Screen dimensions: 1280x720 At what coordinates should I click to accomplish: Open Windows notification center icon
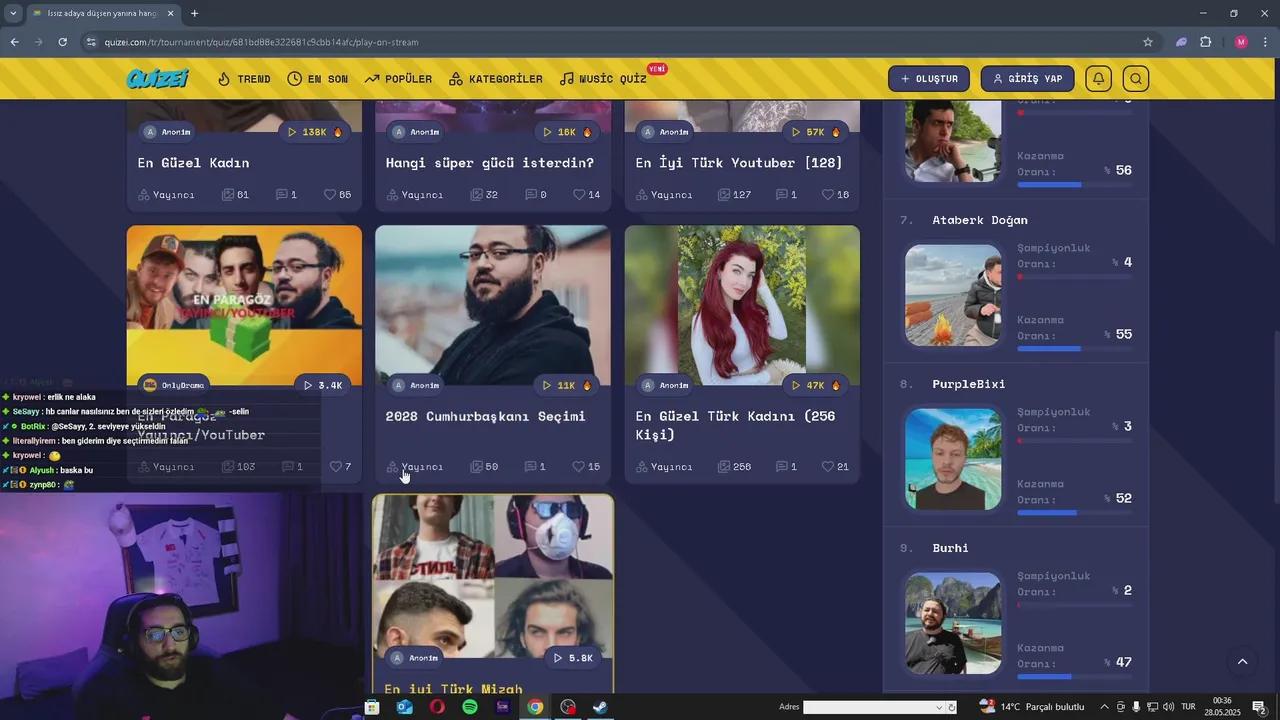tap(1259, 707)
